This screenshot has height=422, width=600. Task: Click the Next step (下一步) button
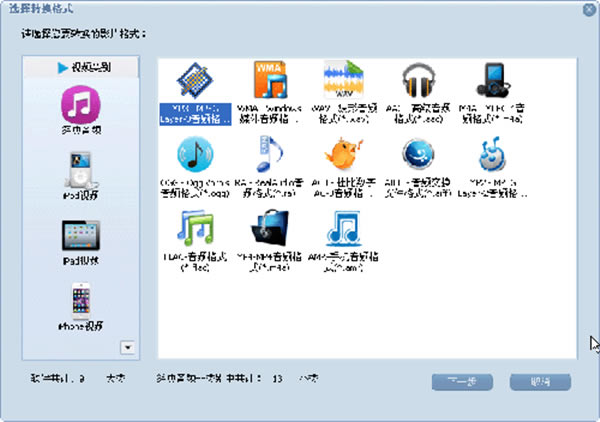462,382
